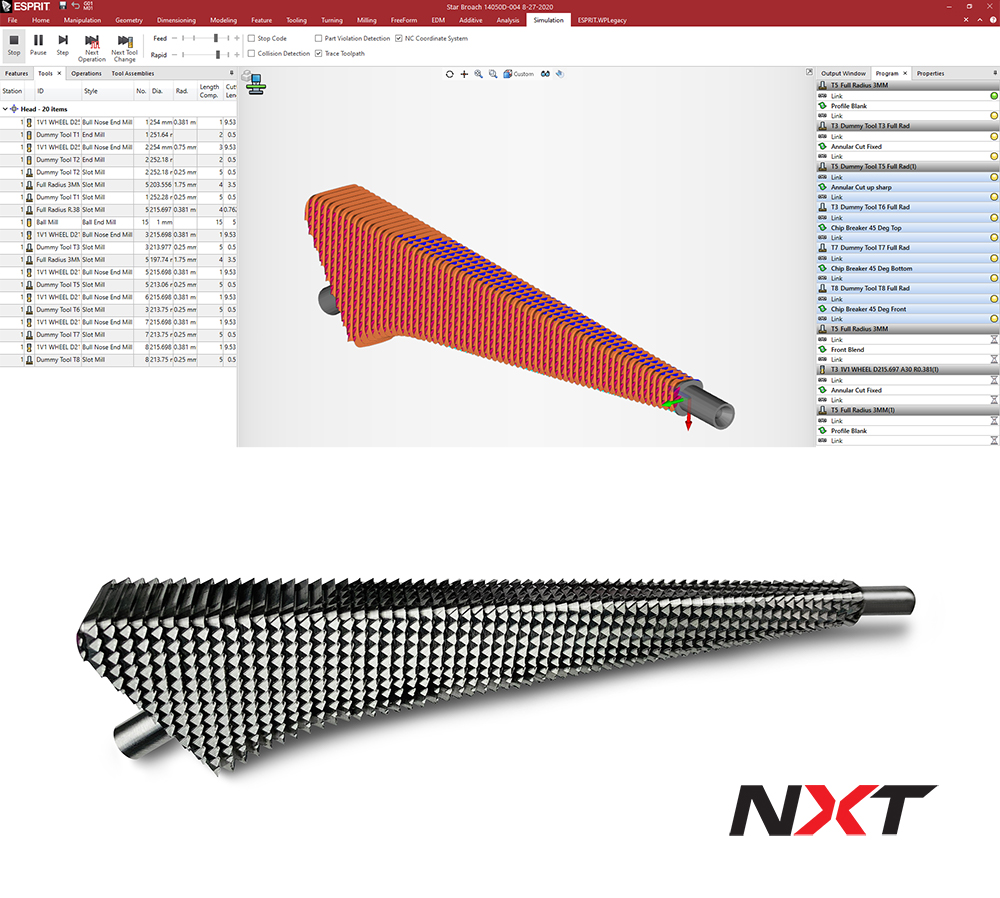Select the Dummy Tool T8 row

pos(119,360)
